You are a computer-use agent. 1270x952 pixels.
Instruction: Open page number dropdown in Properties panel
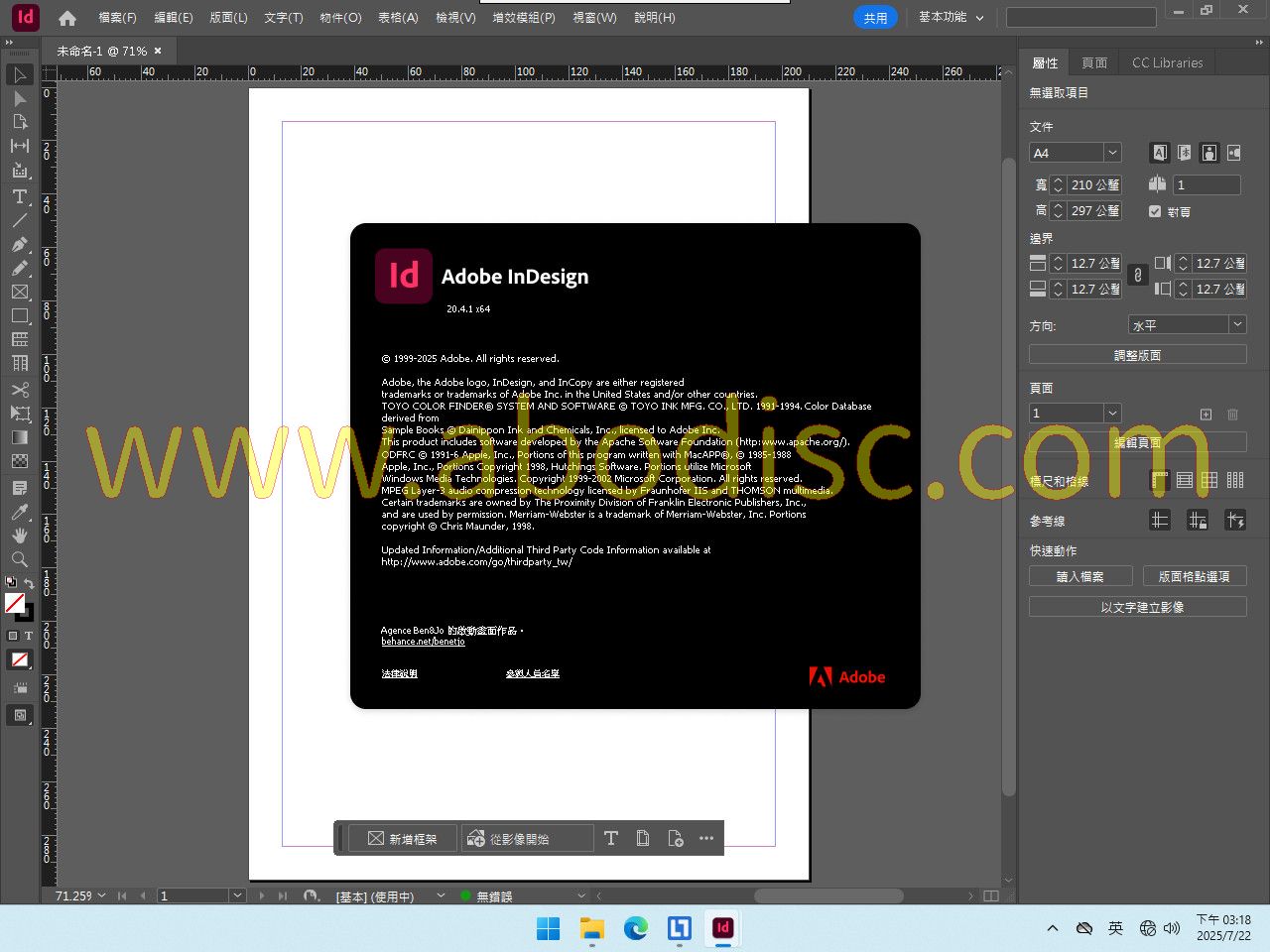(x=1112, y=413)
